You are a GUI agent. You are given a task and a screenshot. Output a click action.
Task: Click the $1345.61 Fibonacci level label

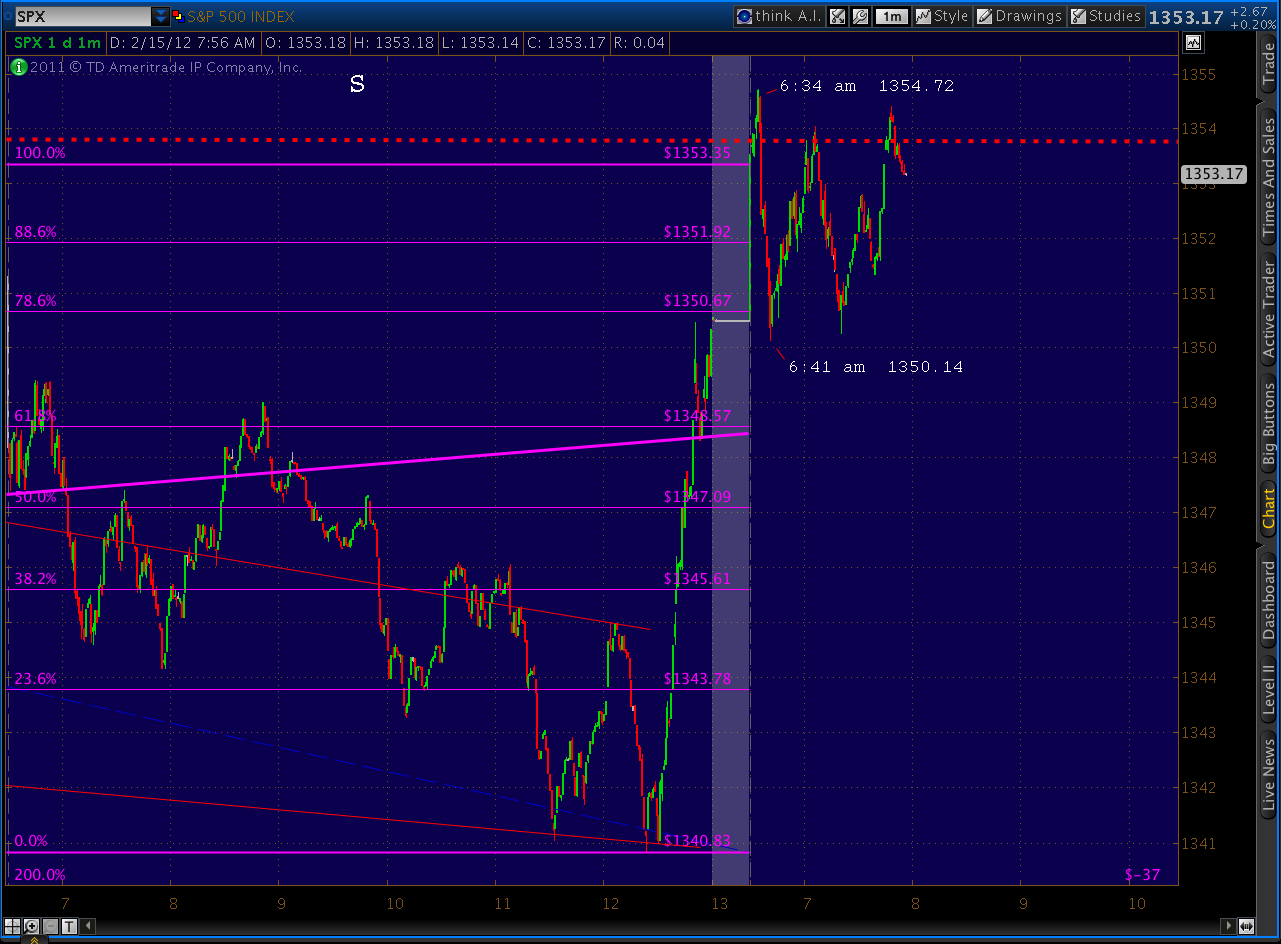pyautogui.click(x=697, y=579)
